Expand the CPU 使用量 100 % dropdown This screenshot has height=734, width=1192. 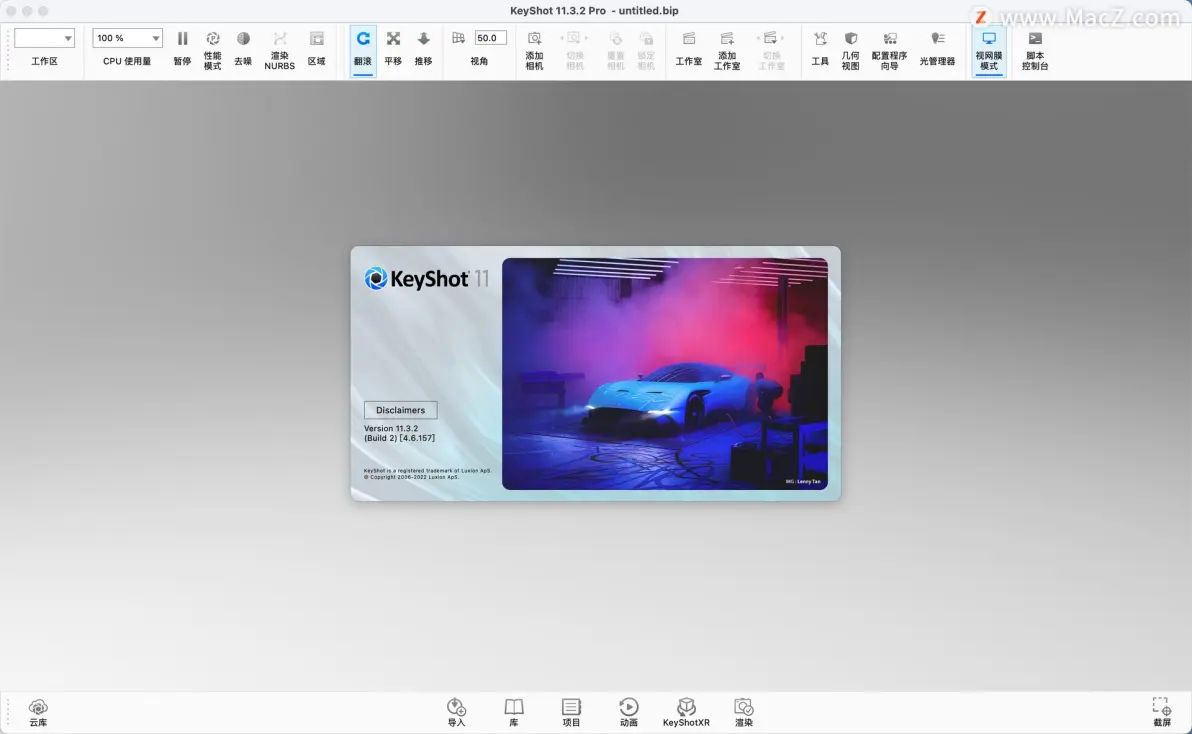[127, 38]
